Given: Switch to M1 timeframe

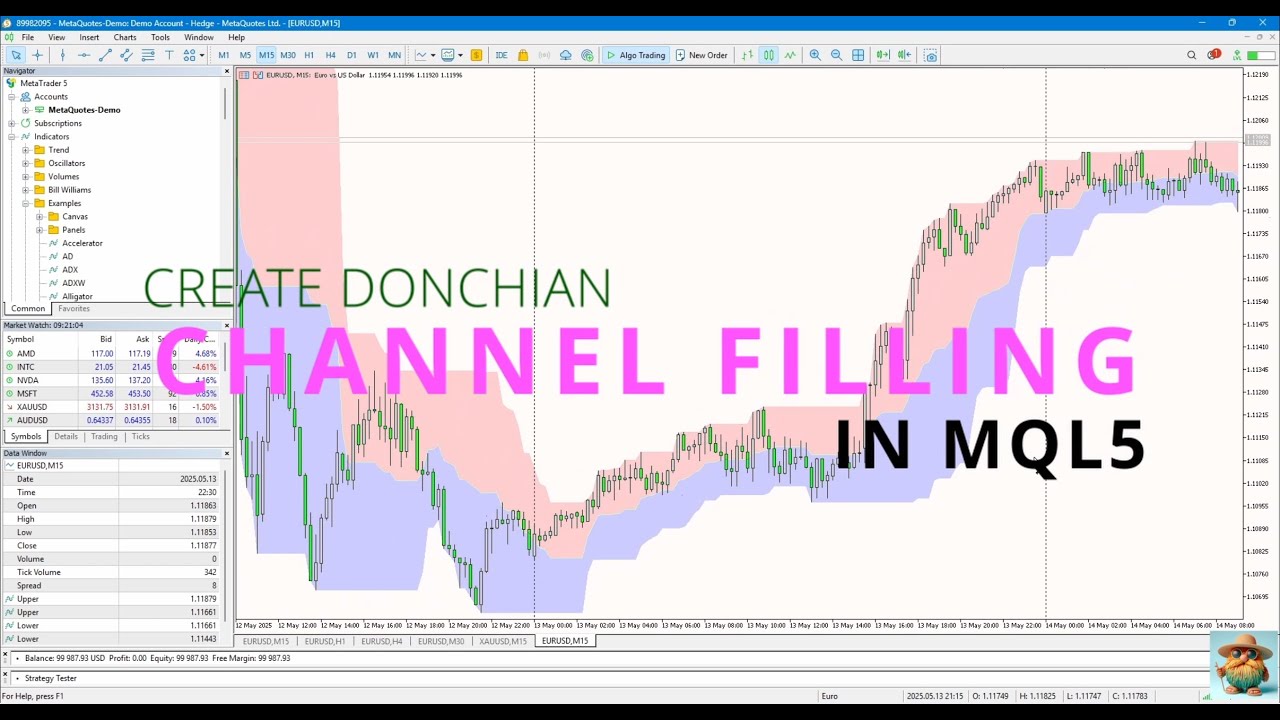Looking at the screenshot, I should pyautogui.click(x=223, y=55).
